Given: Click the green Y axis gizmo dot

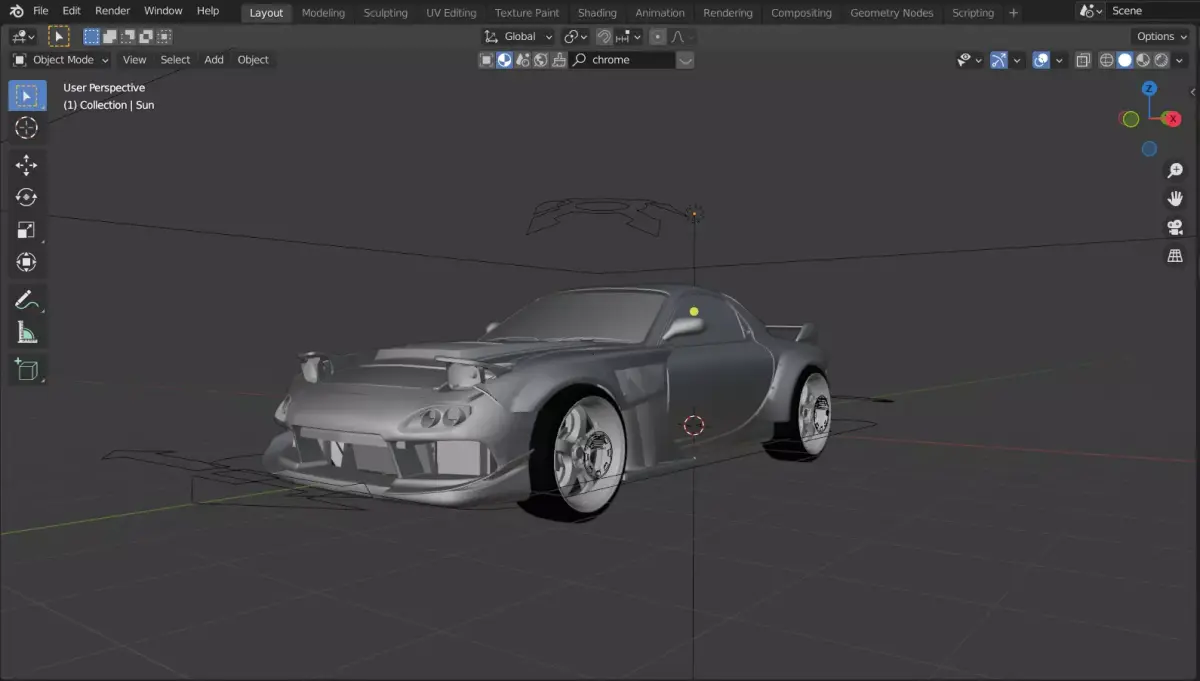Looking at the screenshot, I should point(1130,119).
